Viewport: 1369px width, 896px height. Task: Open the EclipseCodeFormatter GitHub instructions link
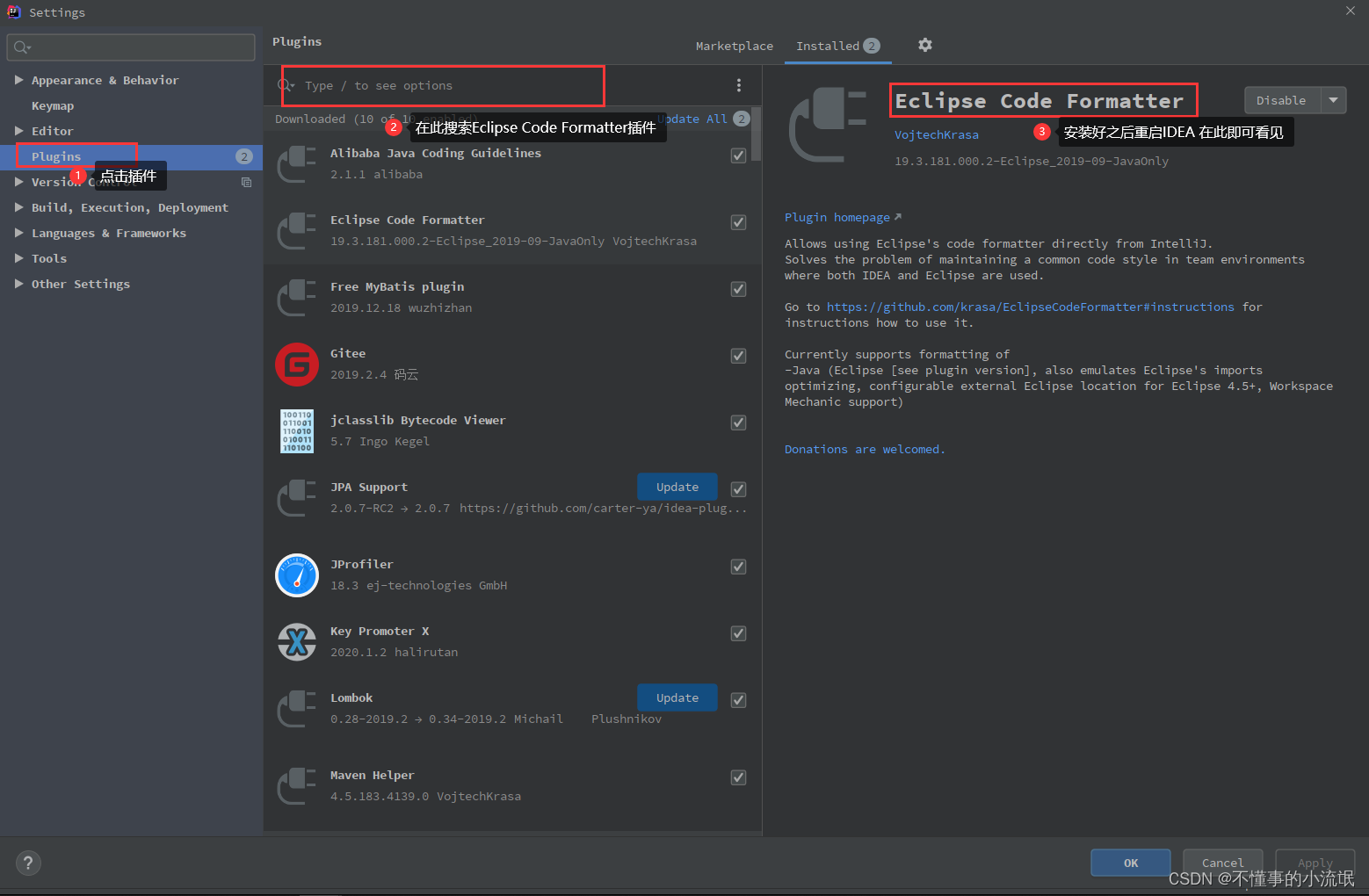coord(1031,307)
